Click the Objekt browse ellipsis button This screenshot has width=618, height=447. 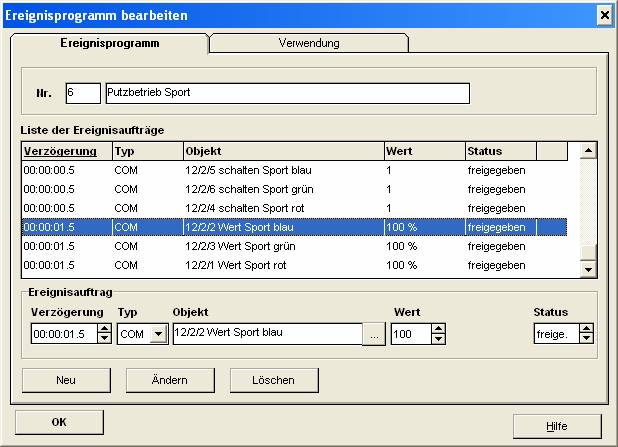[x=373, y=335]
